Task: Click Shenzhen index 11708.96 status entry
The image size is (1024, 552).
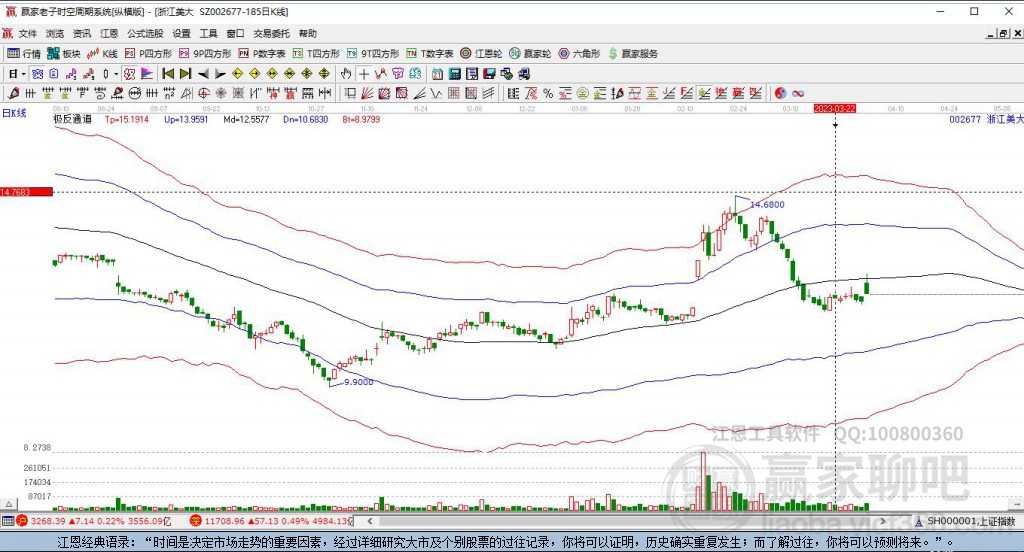Action: pyautogui.click(x=271, y=521)
